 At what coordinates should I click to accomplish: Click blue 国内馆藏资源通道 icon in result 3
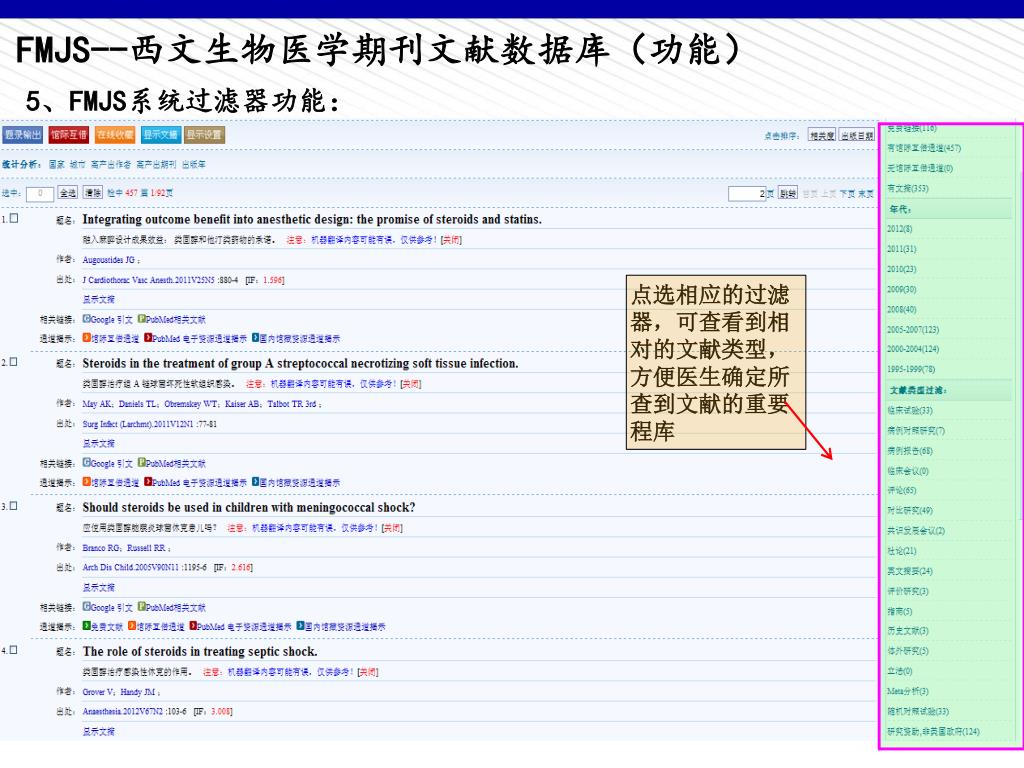pos(300,626)
